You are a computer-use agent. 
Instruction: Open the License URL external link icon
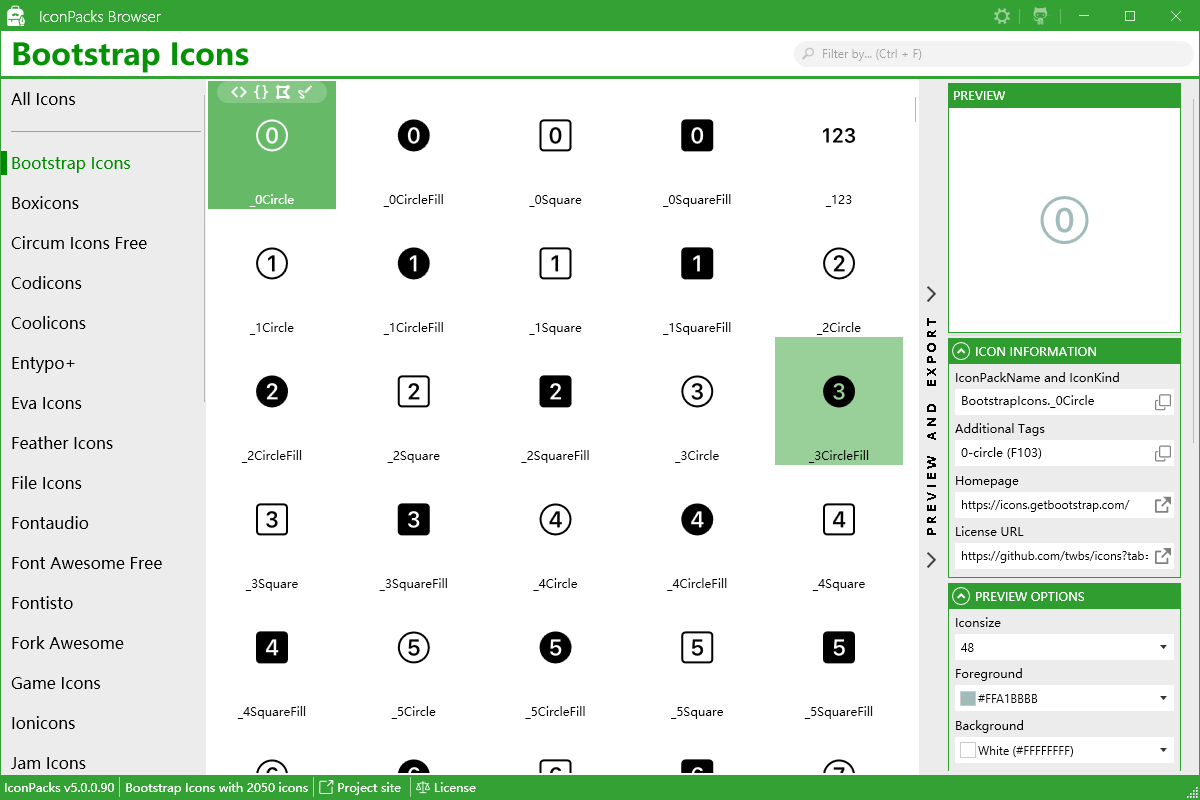click(1163, 556)
